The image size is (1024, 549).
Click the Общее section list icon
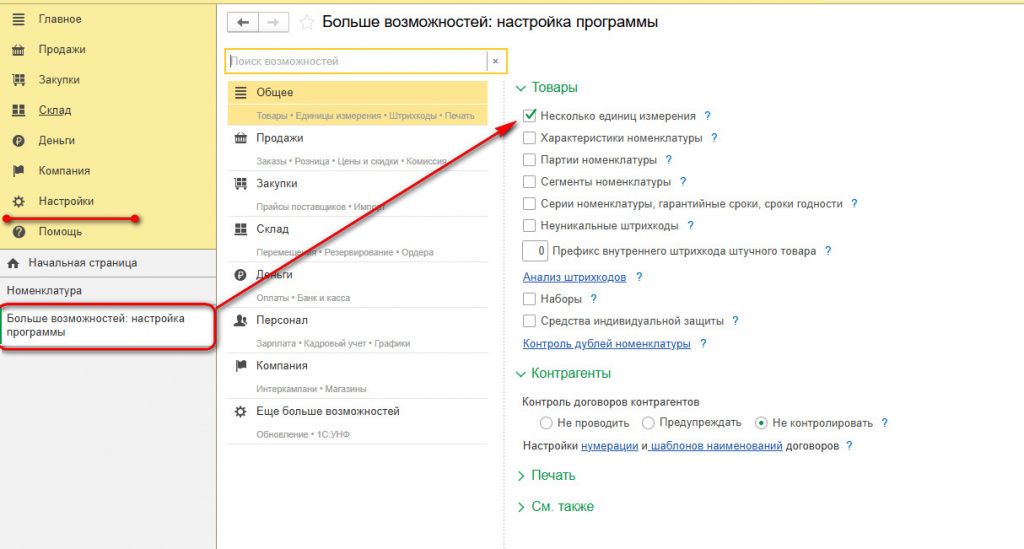click(240, 93)
